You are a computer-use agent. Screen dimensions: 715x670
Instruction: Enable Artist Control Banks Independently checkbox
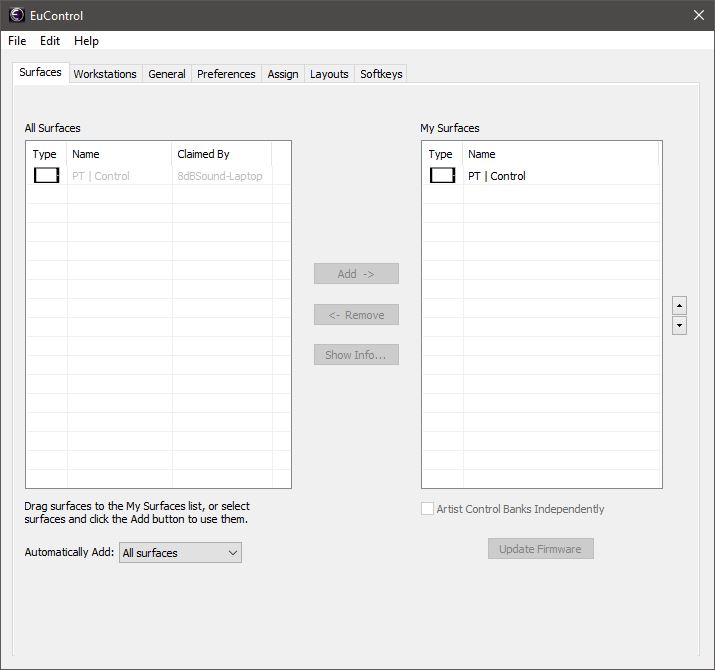tap(427, 509)
